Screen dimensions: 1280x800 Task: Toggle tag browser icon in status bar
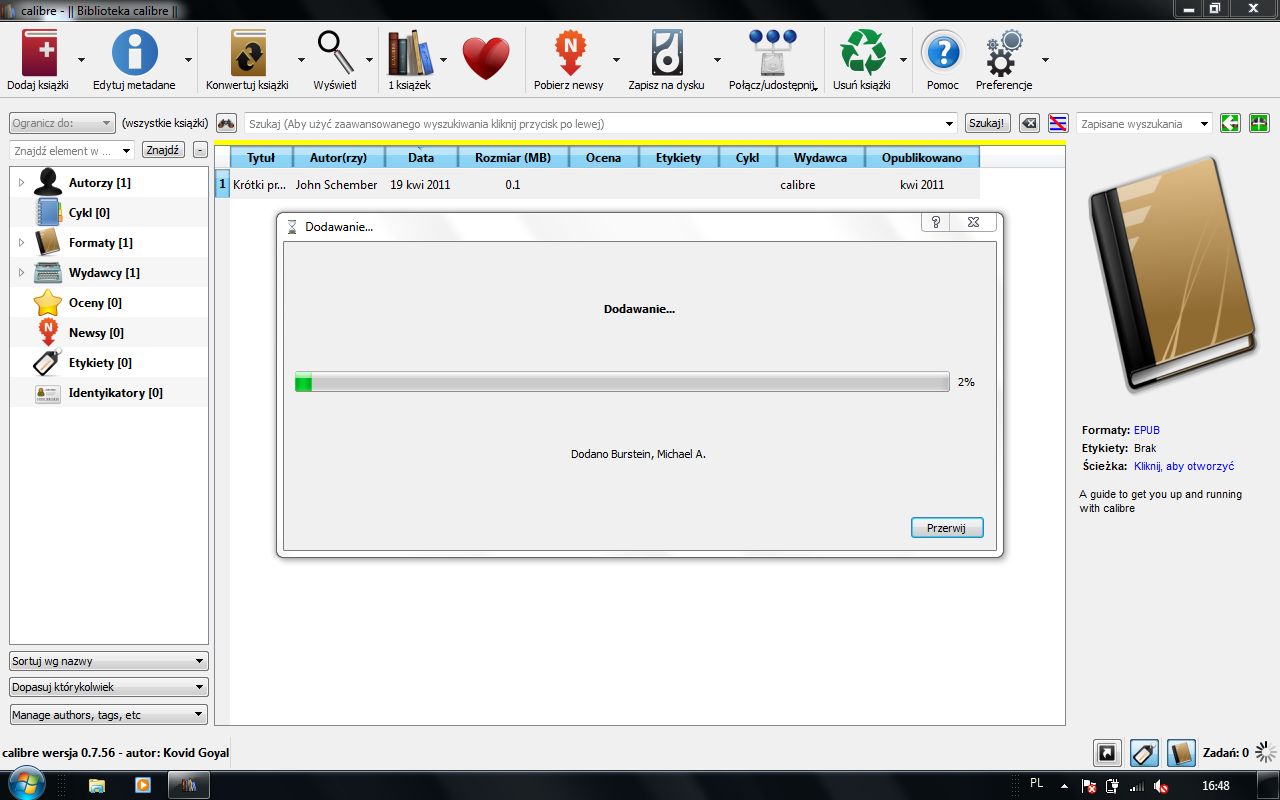(x=1144, y=753)
